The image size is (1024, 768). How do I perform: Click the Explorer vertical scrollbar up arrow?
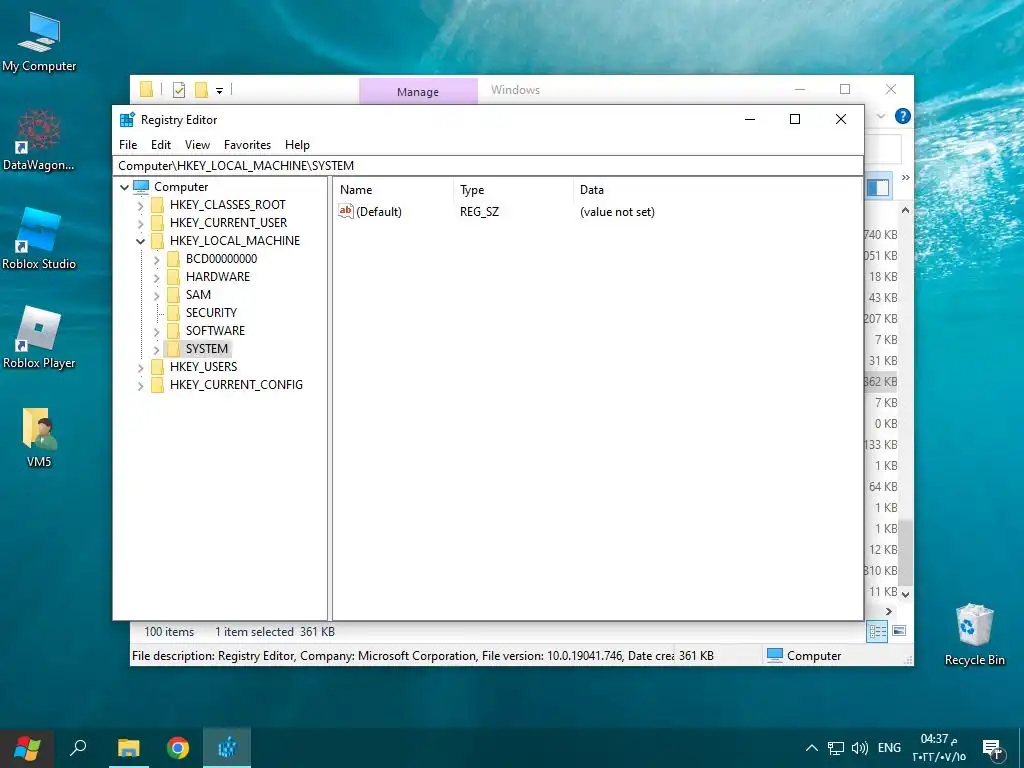(905, 210)
